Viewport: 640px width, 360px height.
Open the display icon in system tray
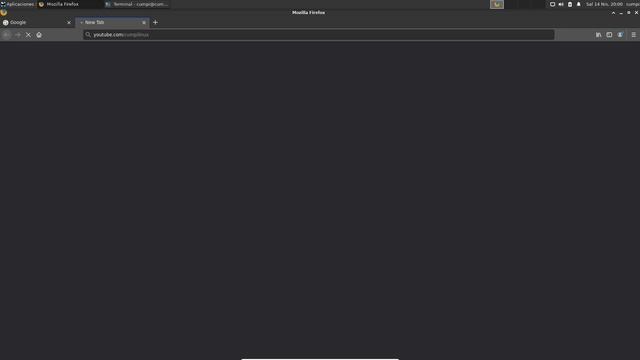(x=552, y=4)
